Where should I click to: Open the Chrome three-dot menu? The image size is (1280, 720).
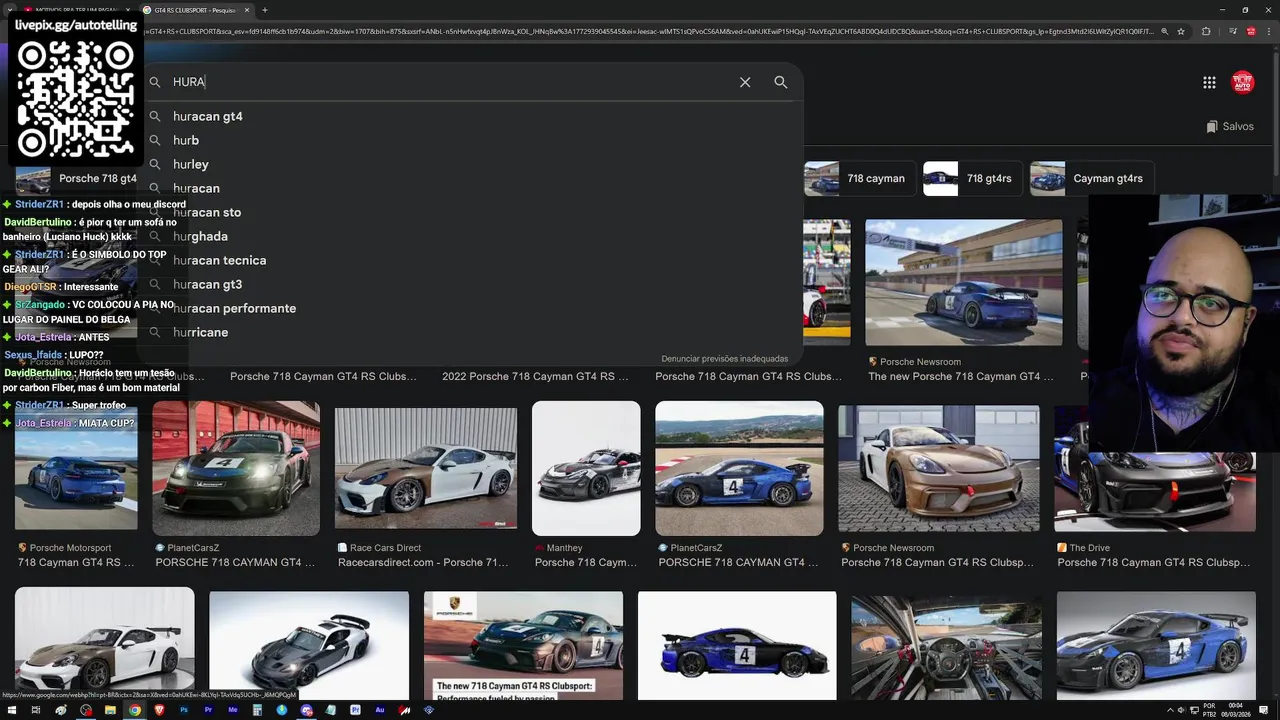click(1269, 31)
